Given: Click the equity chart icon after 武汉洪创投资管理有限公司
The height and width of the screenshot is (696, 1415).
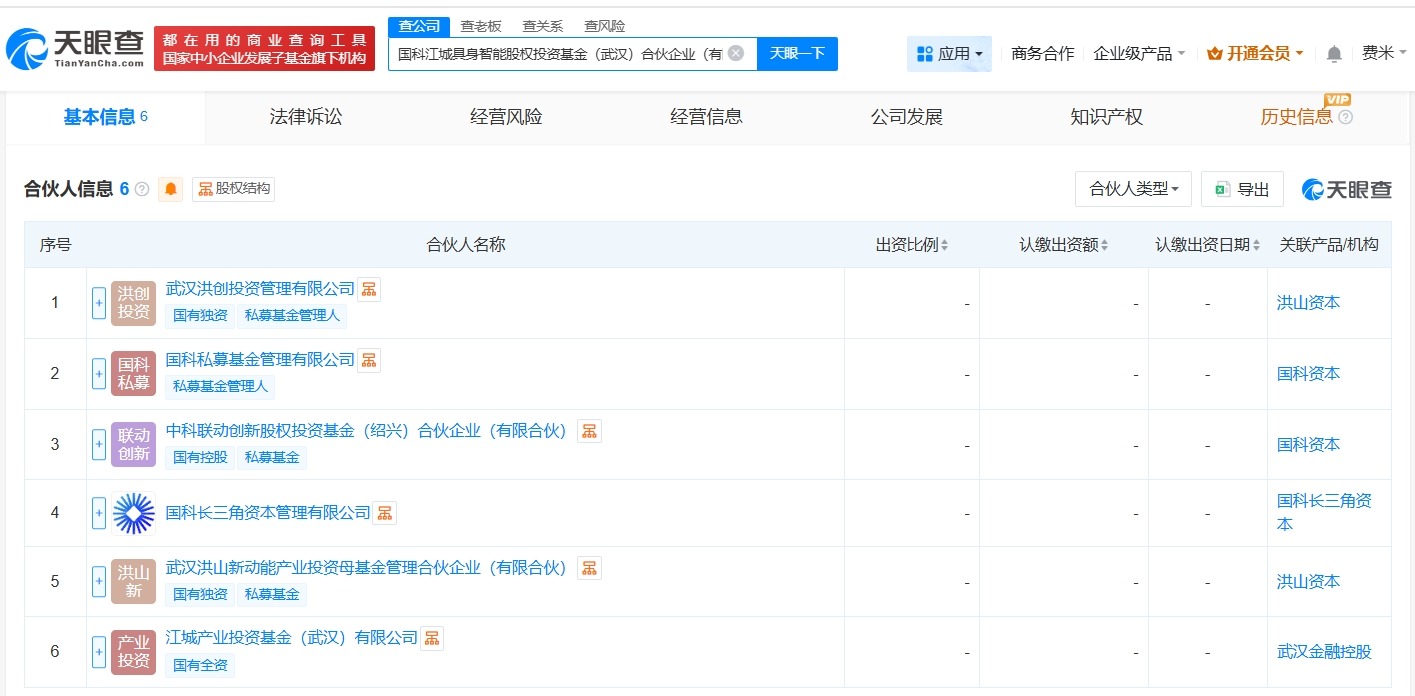Looking at the screenshot, I should click(x=368, y=288).
